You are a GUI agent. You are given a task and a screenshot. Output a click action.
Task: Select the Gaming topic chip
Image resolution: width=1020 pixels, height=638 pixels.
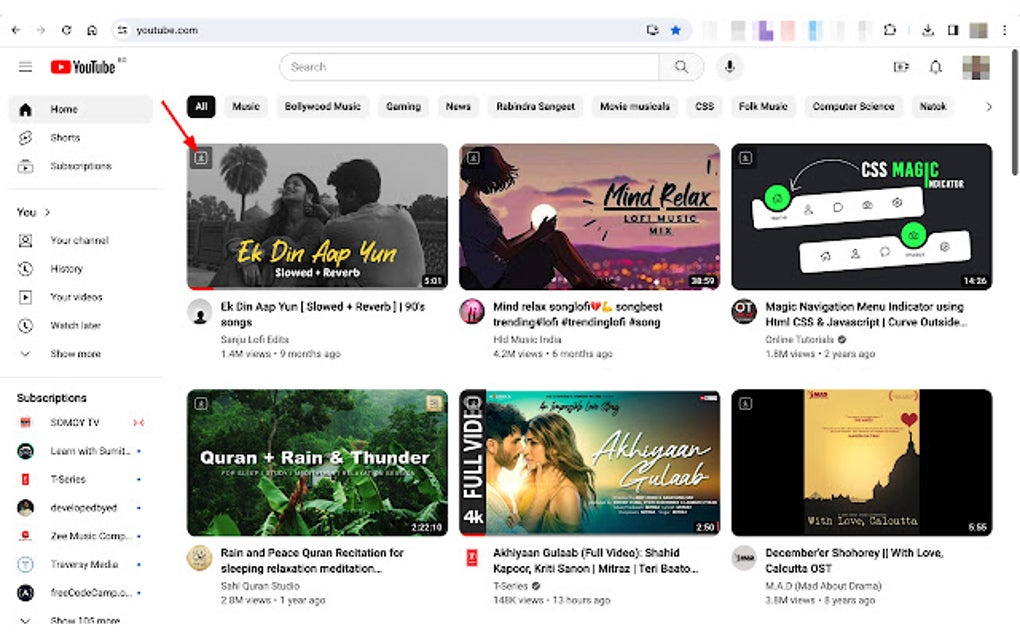403,106
